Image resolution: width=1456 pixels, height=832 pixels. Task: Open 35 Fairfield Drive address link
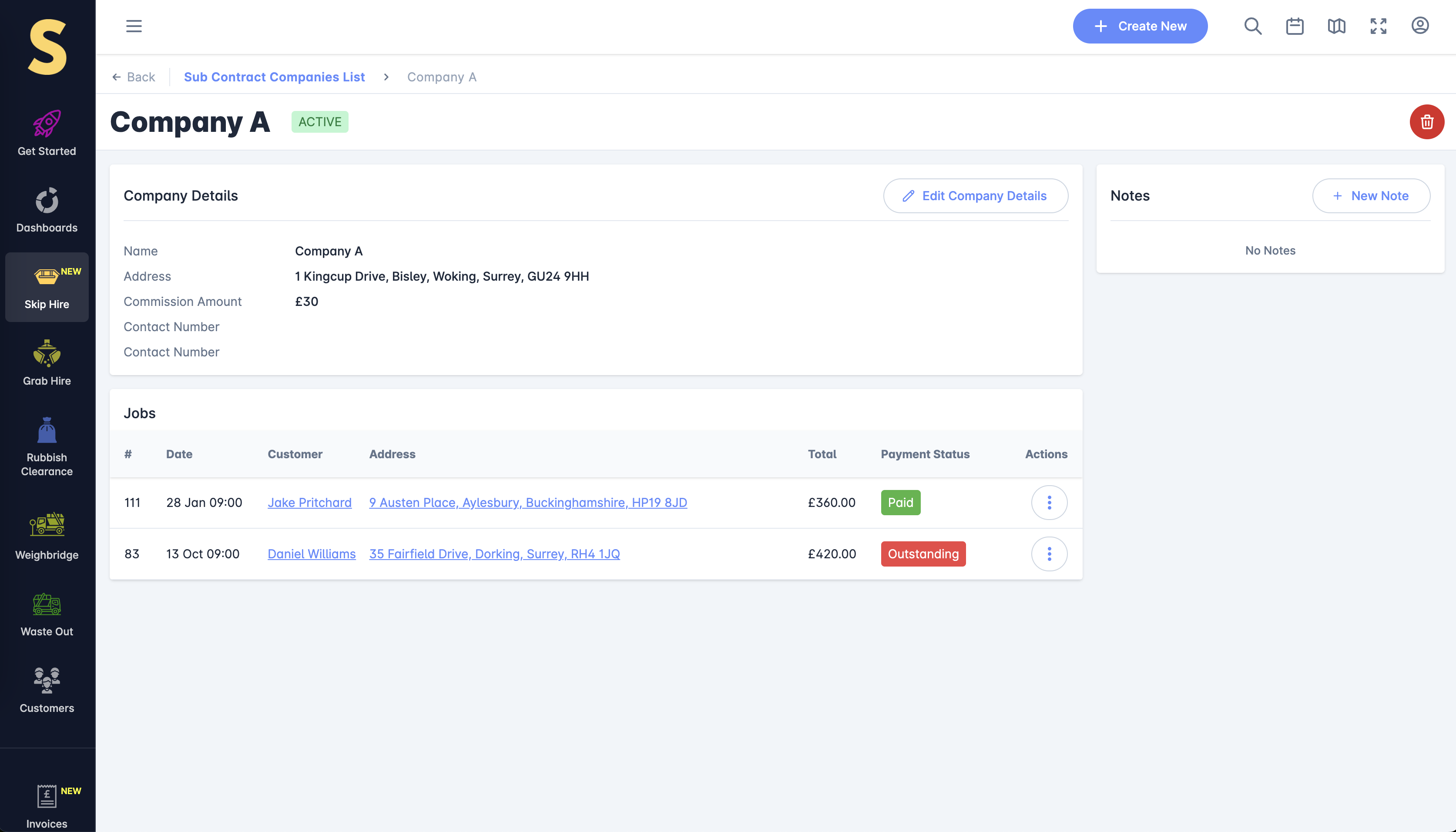coord(494,554)
